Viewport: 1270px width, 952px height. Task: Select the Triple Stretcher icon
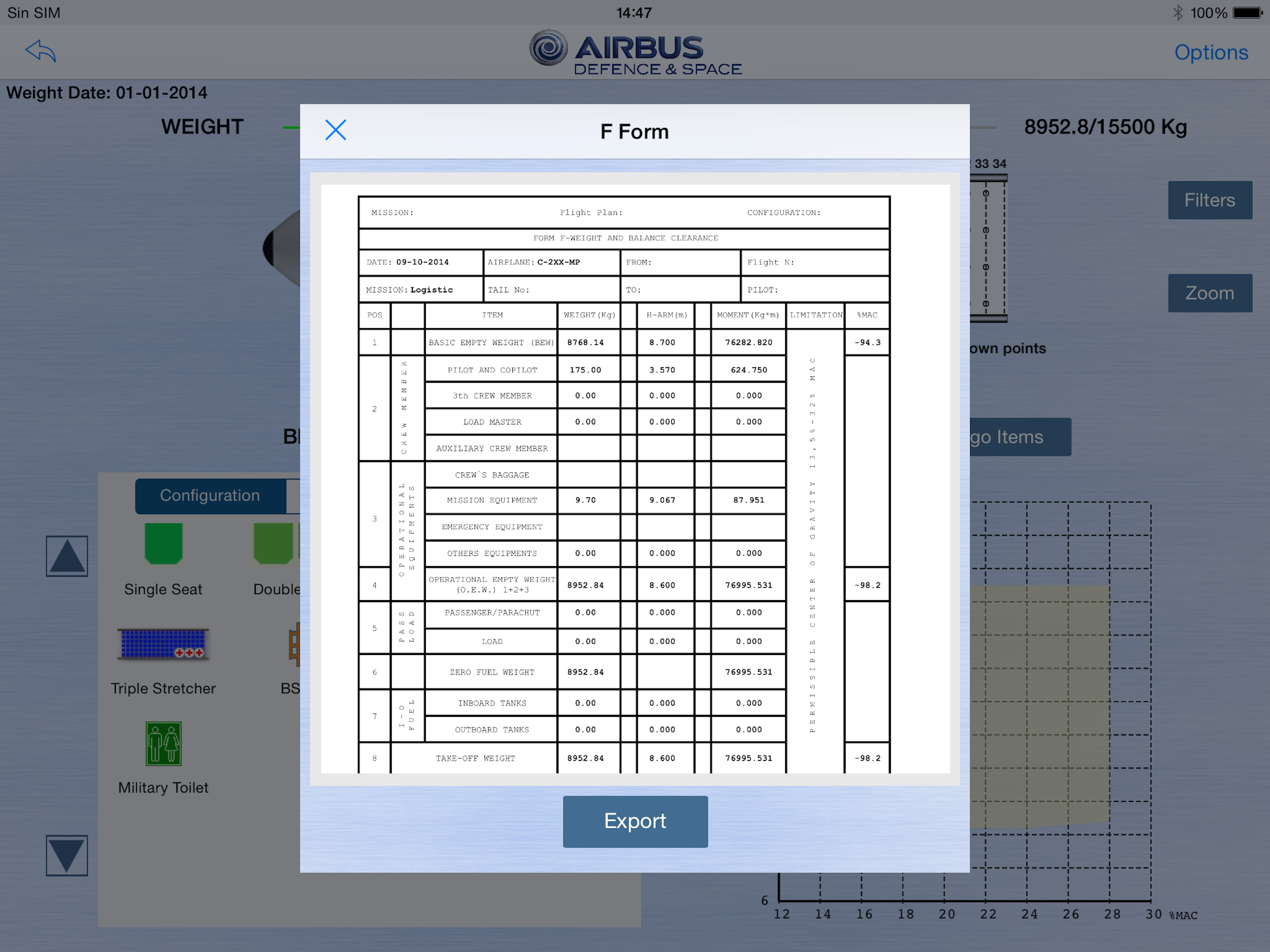pyautogui.click(x=164, y=644)
